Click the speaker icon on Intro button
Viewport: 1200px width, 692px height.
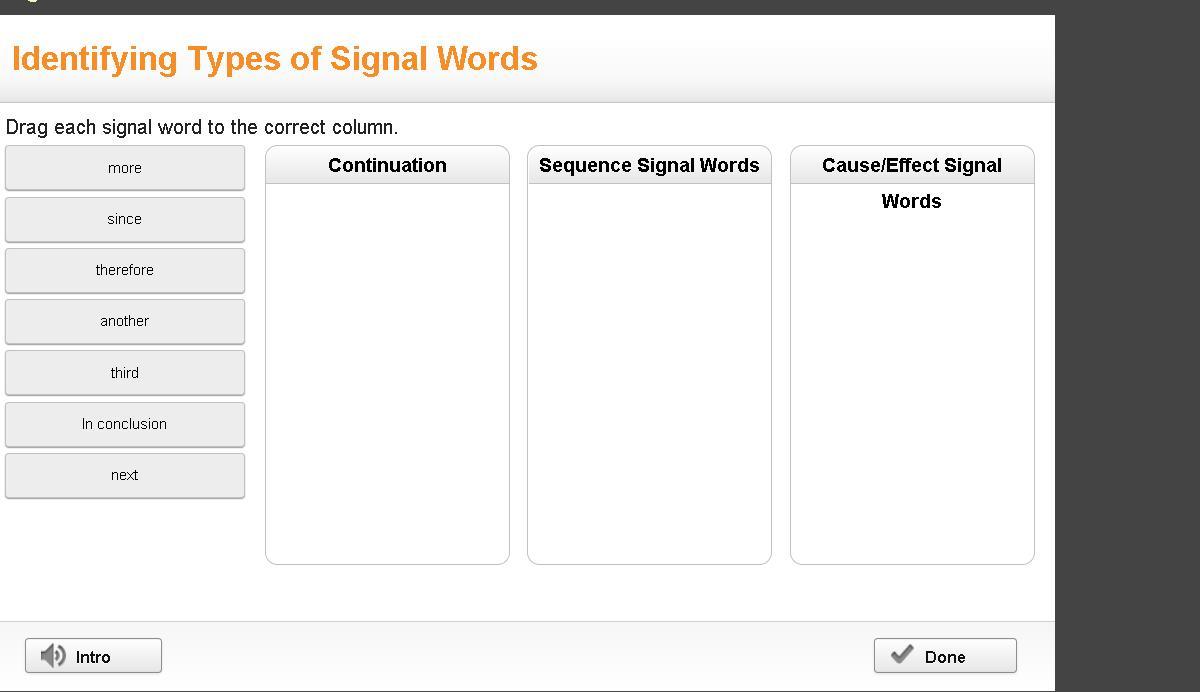click(53, 656)
